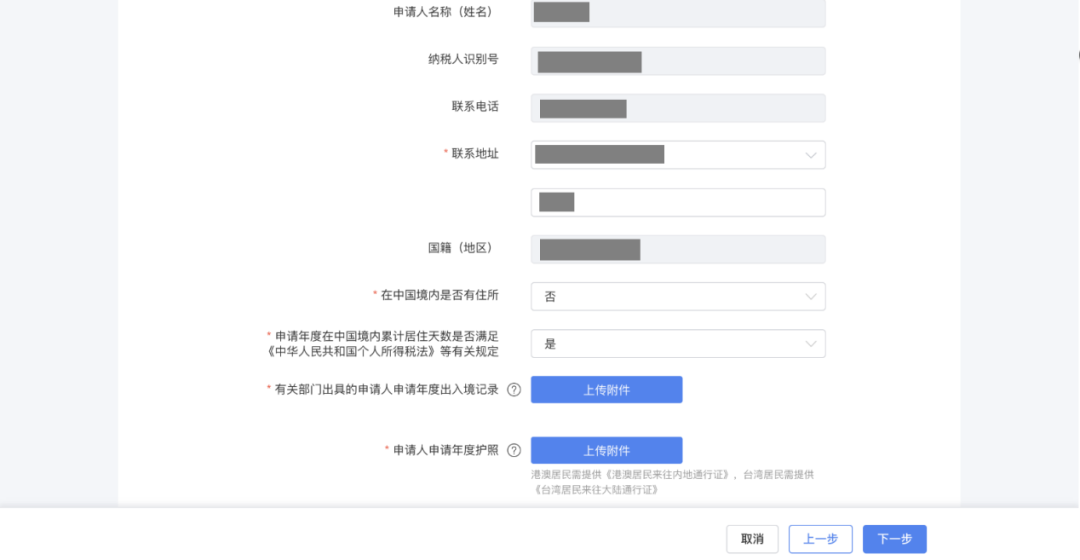
Task: Select the 联系电话 field
Action: coord(677,108)
